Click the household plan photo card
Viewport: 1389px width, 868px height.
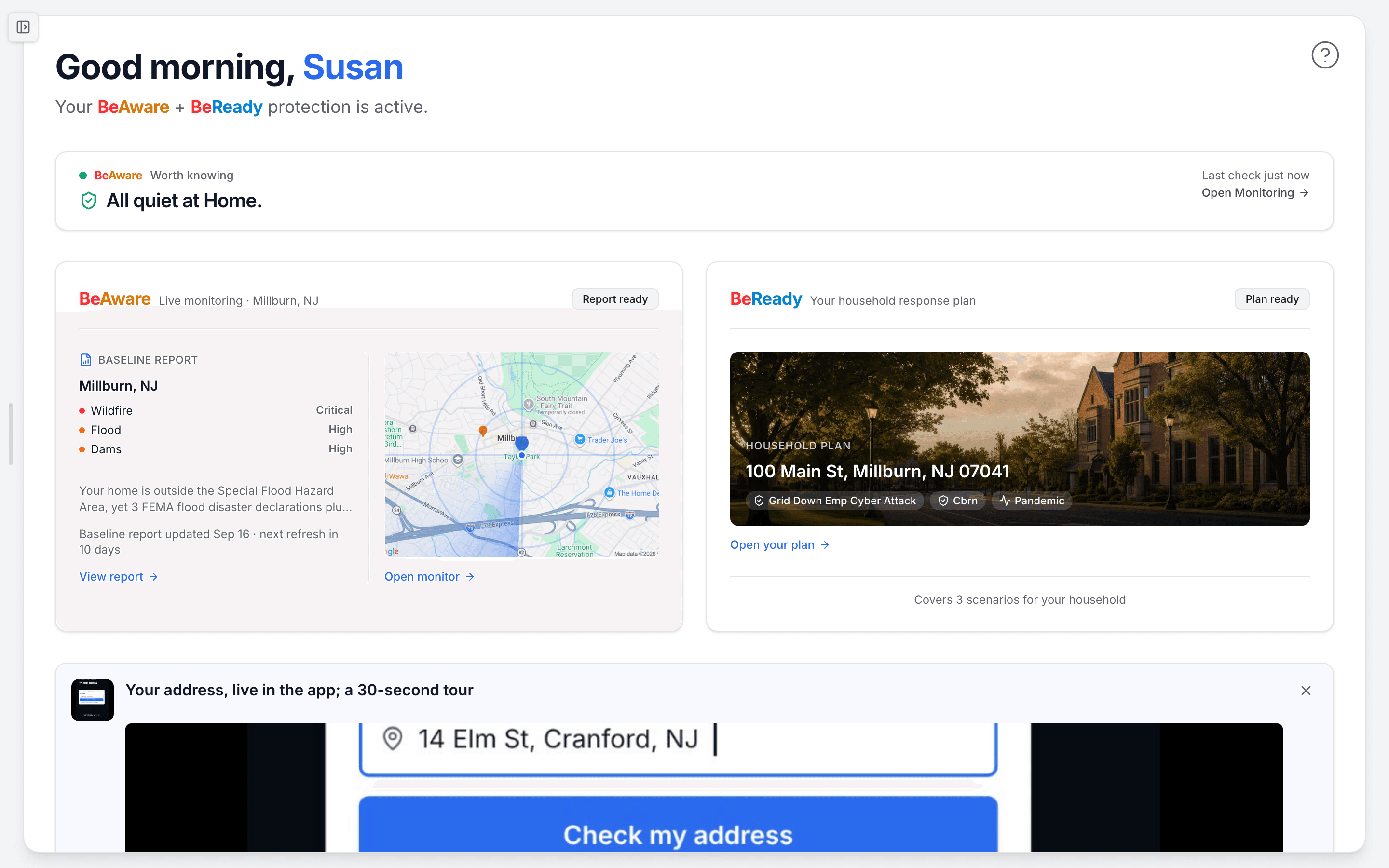1020,439
